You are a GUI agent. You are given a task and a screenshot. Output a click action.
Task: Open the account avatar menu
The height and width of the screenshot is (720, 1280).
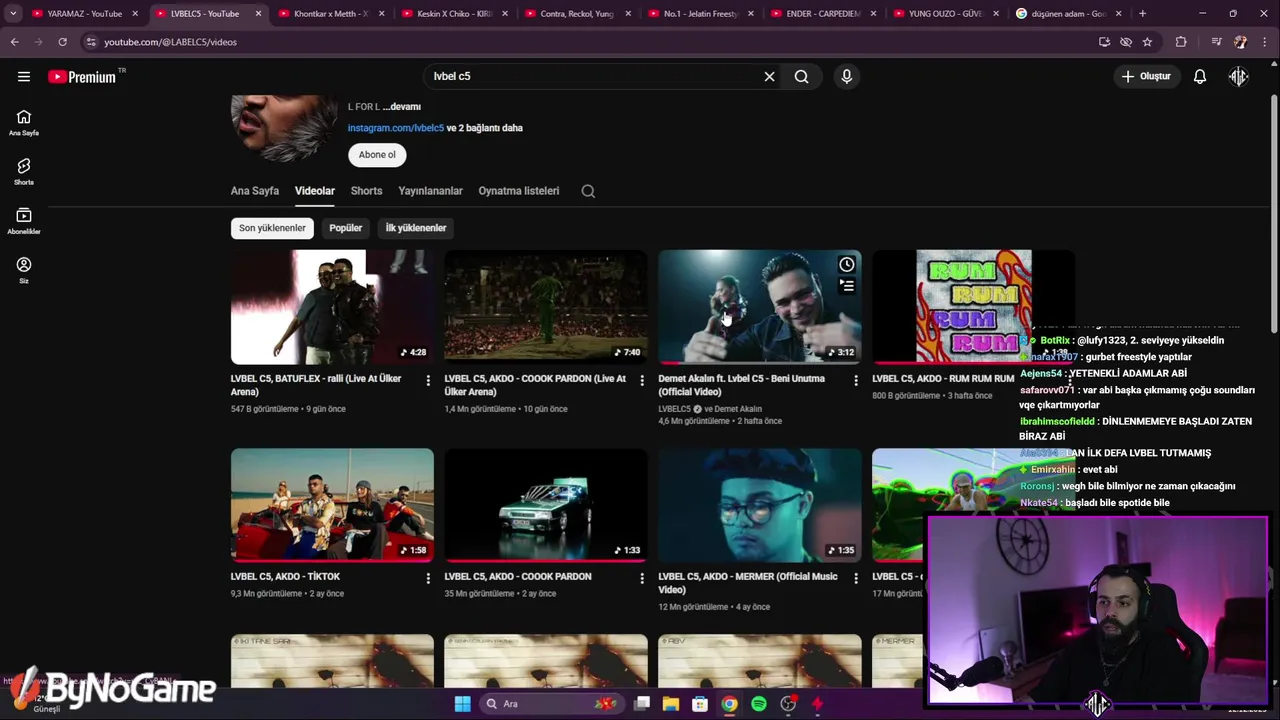coord(1238,76)
